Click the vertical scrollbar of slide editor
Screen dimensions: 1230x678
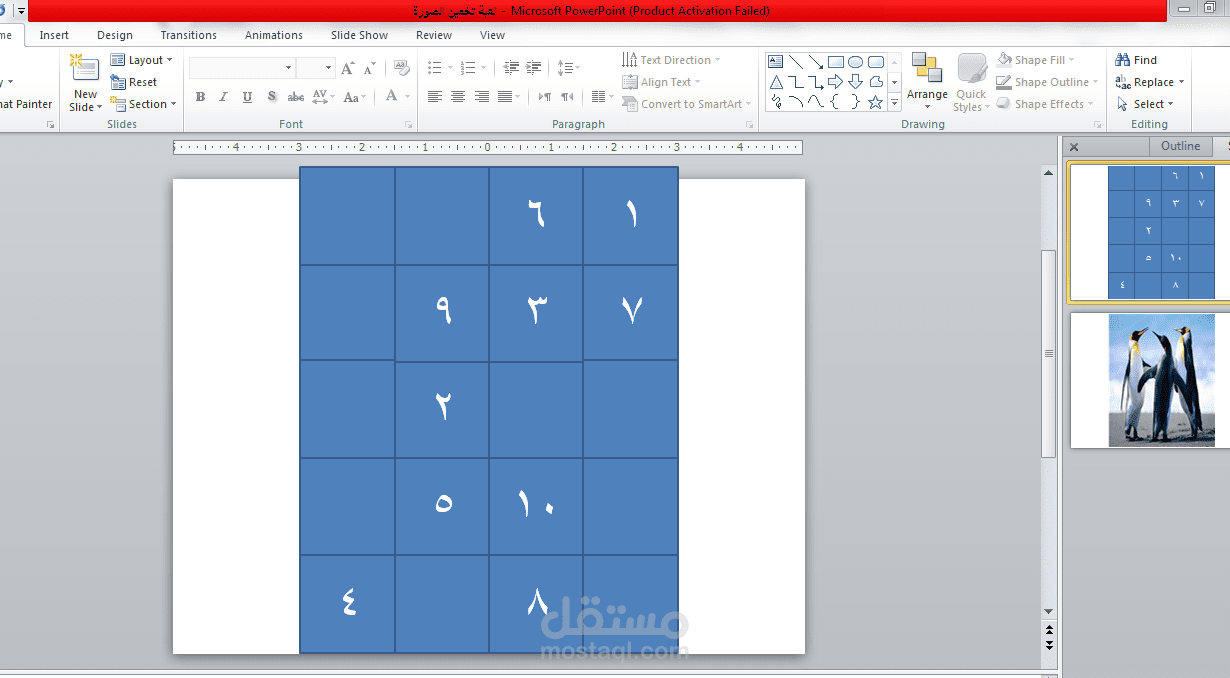coord(1049,353)
